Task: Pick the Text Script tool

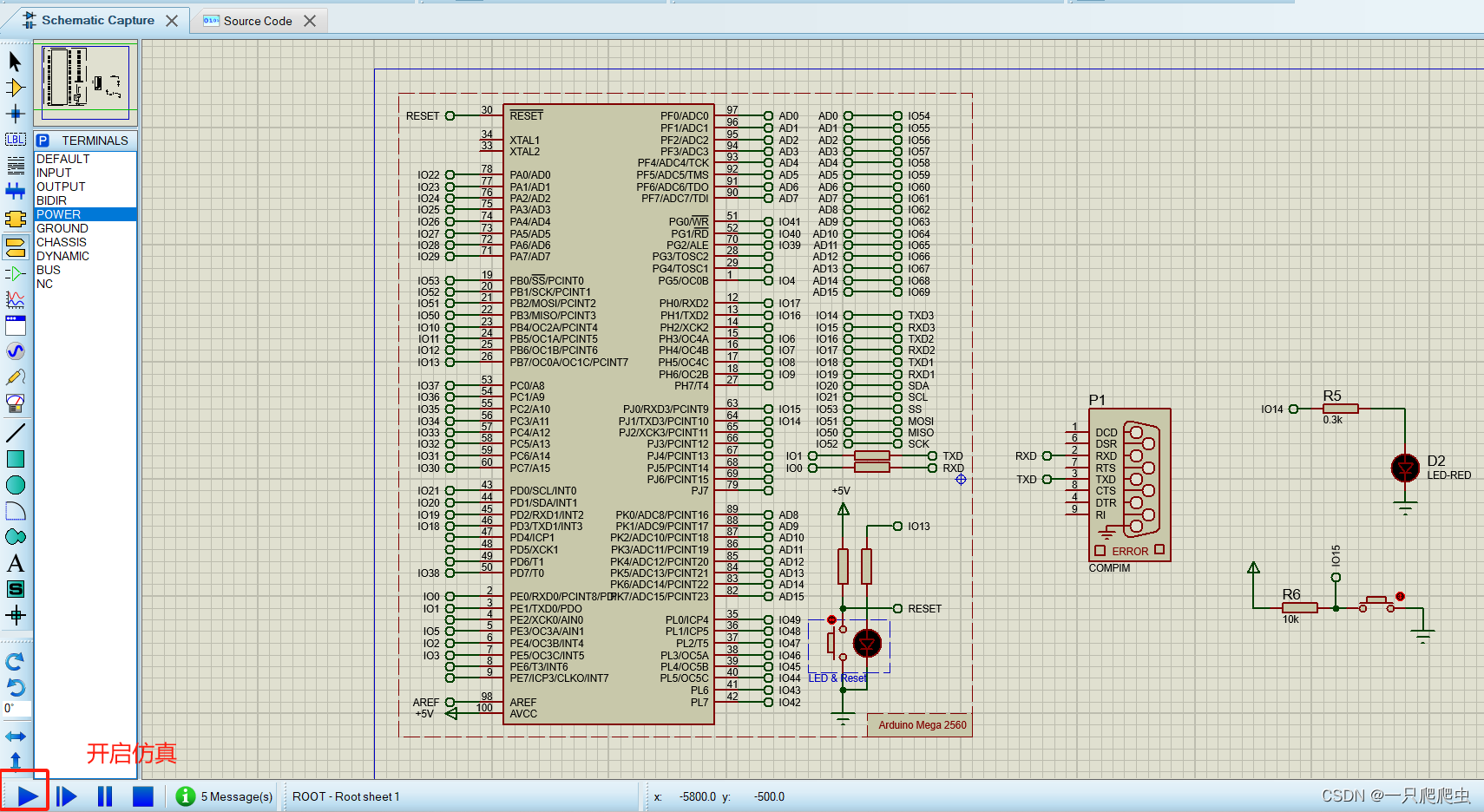Action: [15, 166]
